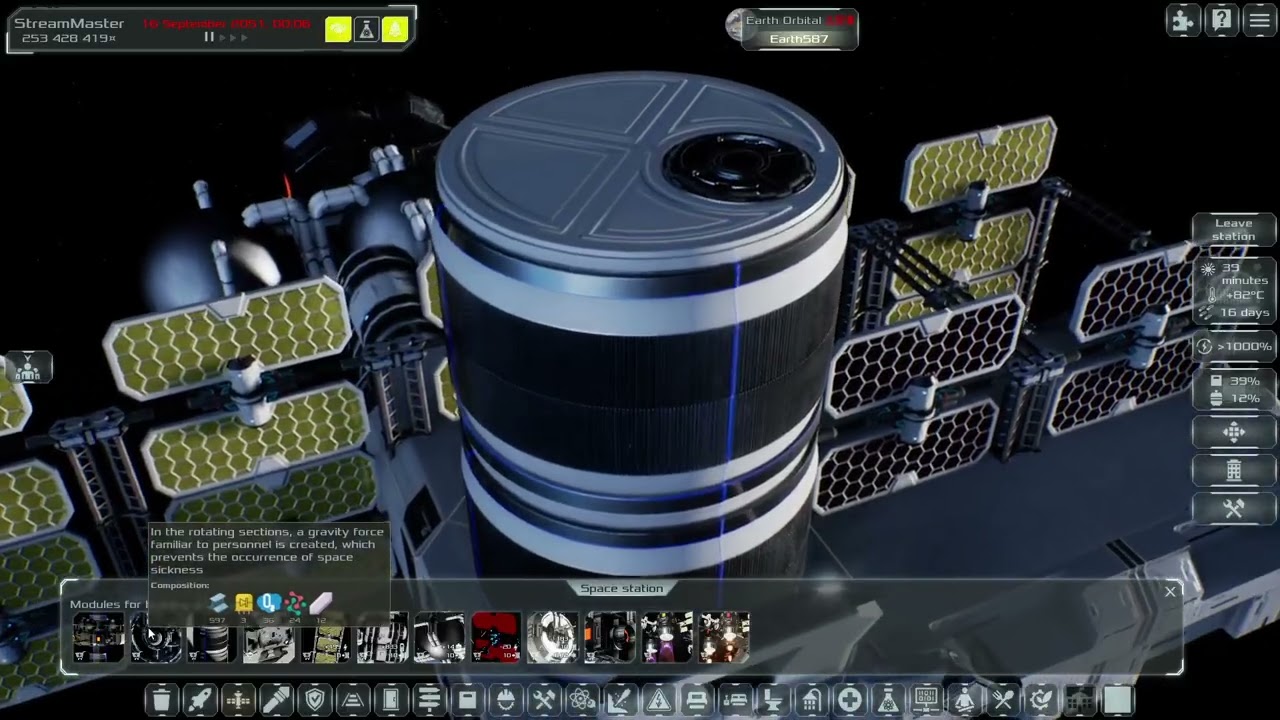Click the red date and time display
This screenshot has width=1280, height=720.
click(x=226, y=23)
